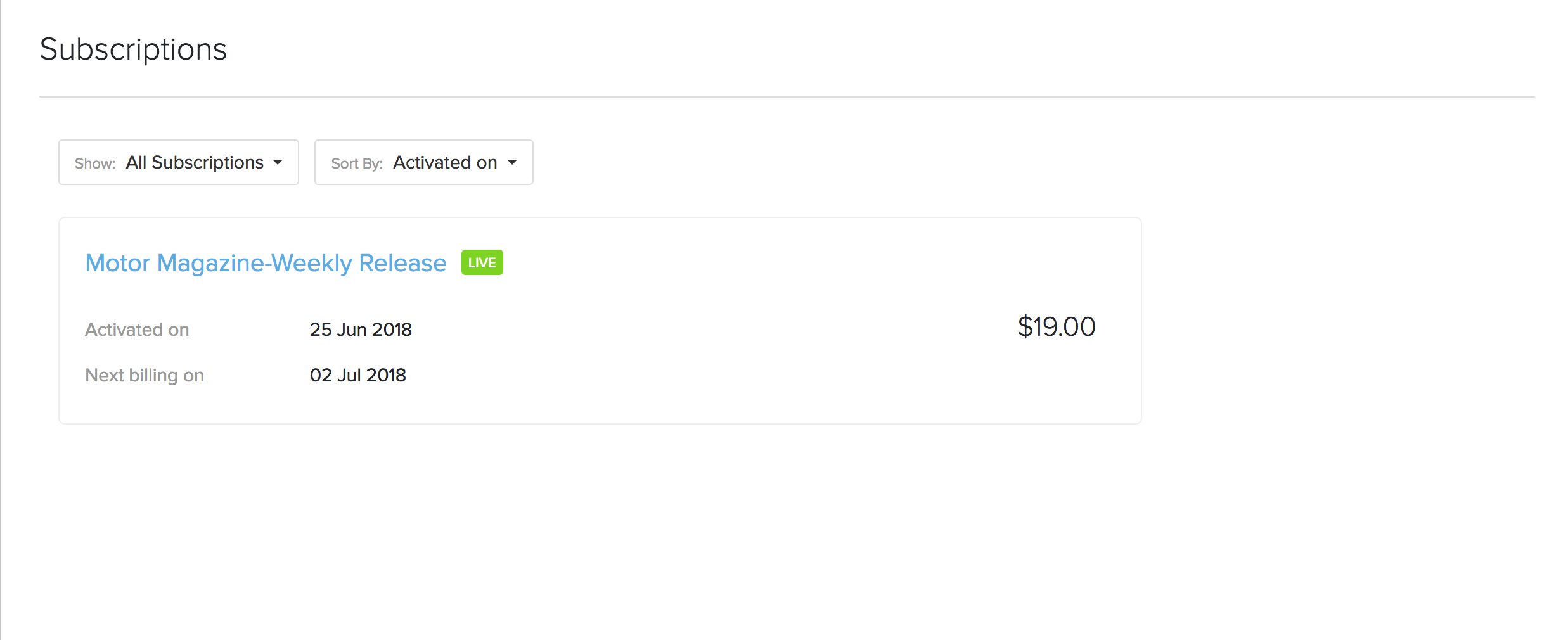Click the "Sort By:" label text
The image size is (1568, 640).
(x=357, y=163)
